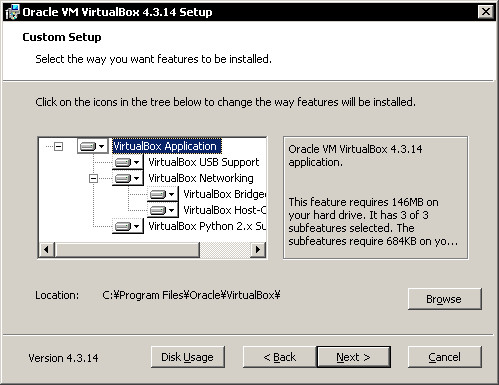Open VirtualBox Bridged feature drive icon dropdown

pos(162,194)
